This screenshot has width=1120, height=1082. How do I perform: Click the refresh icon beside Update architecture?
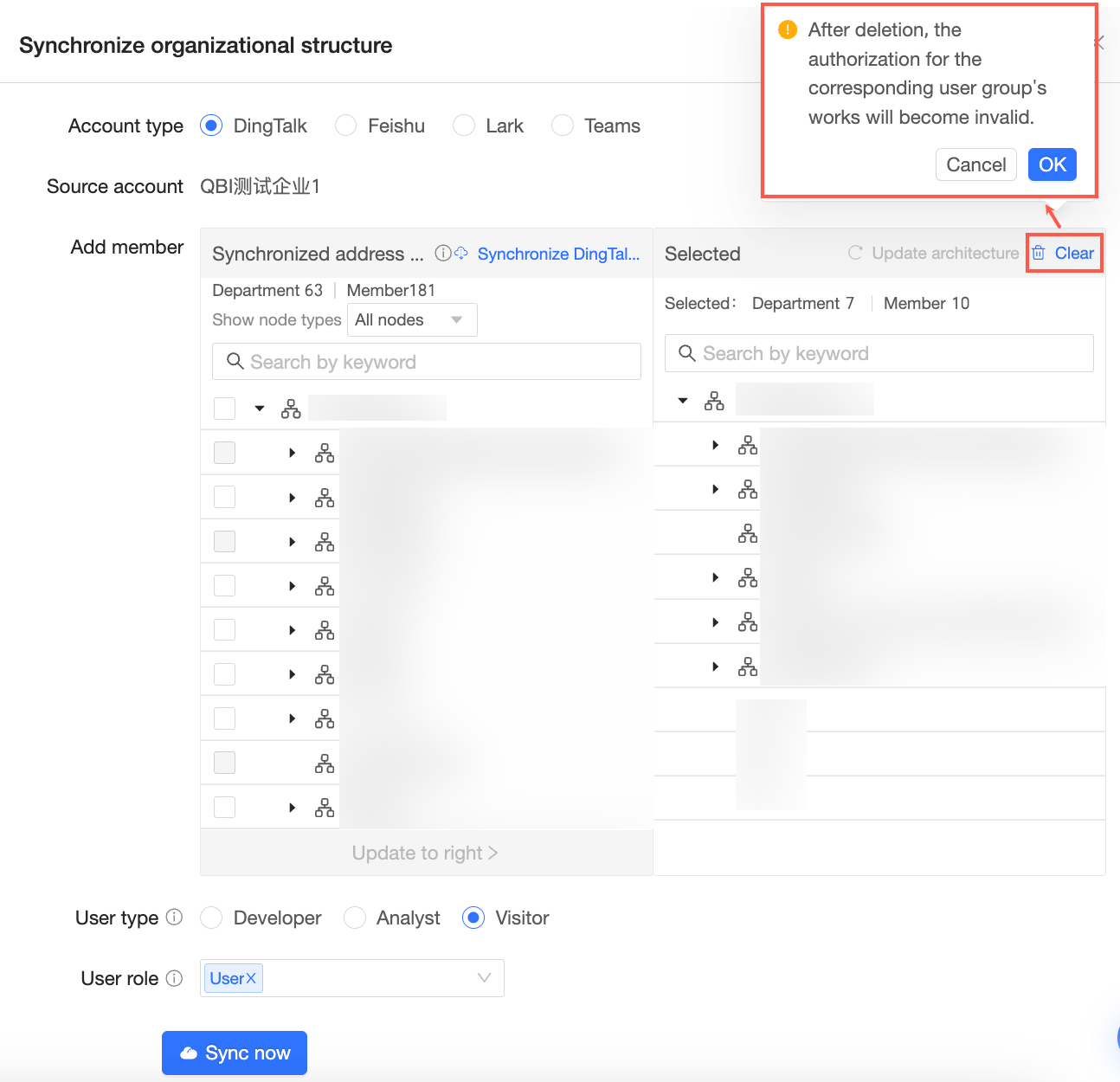(x=855, y=253)
